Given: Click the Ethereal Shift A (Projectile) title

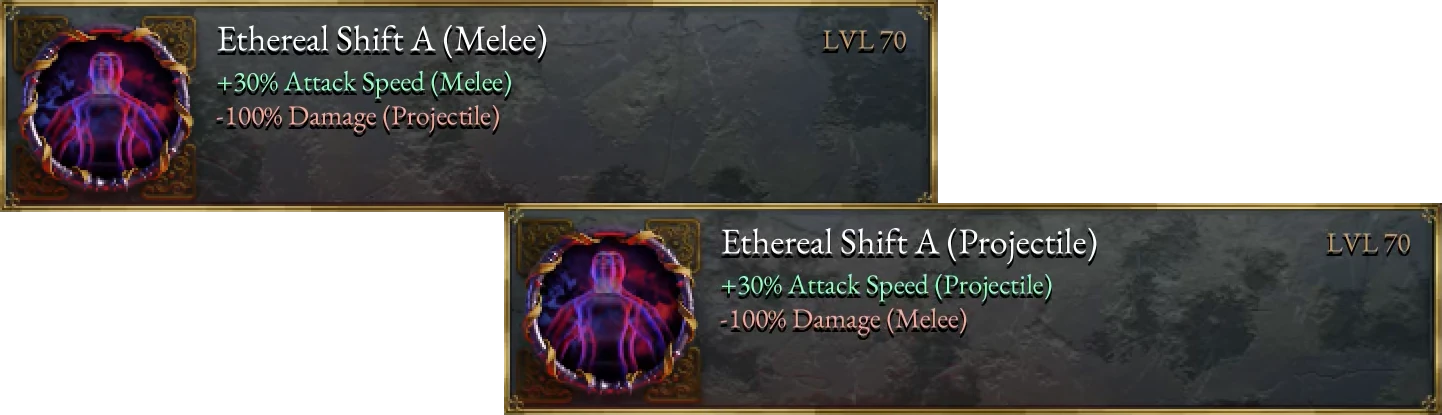Looking at the screenshot, I should (909, 245).
